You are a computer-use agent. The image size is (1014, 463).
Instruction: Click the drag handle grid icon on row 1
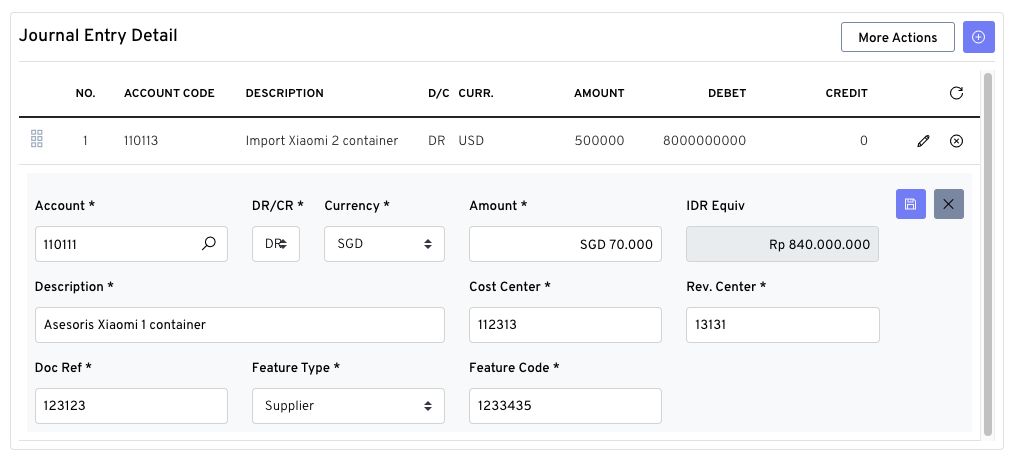coord(37,140)
